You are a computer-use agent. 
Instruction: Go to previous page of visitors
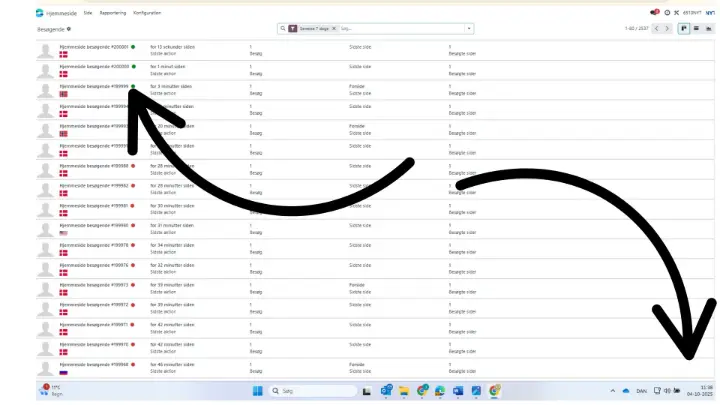coord(656,29)
